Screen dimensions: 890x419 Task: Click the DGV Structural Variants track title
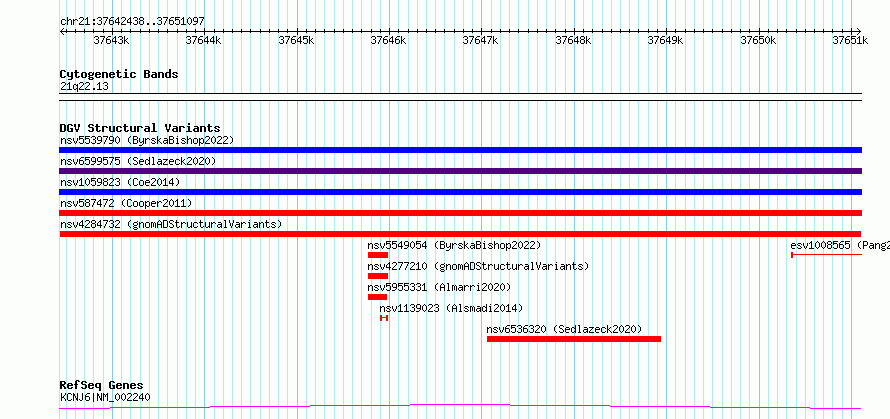pyautogui.click(x=140, y=128)
